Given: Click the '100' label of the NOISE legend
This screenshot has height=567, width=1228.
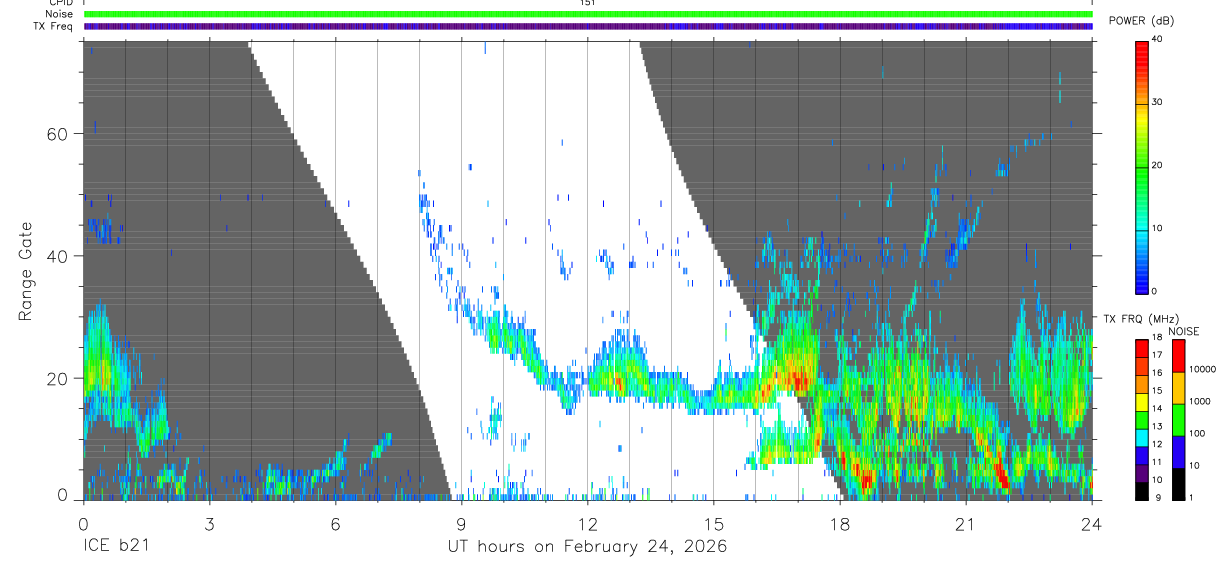Looking at the screenshot, I should [x=1196, y=433].
